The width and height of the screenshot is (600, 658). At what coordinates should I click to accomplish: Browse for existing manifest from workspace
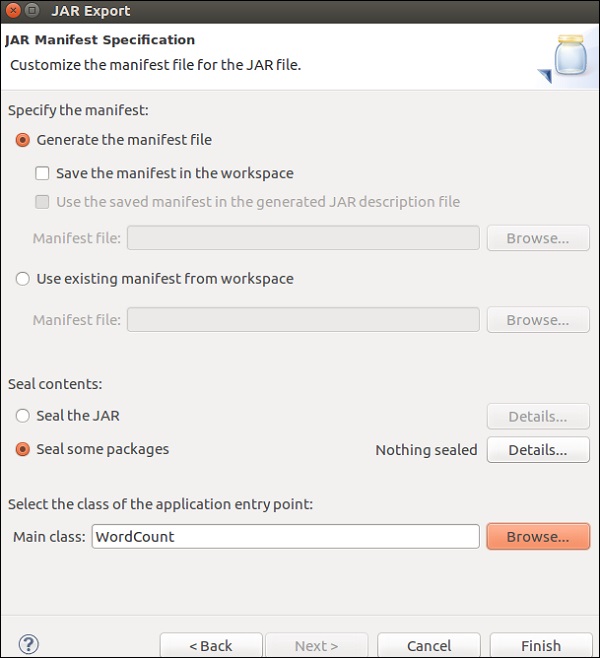(537, 320)
